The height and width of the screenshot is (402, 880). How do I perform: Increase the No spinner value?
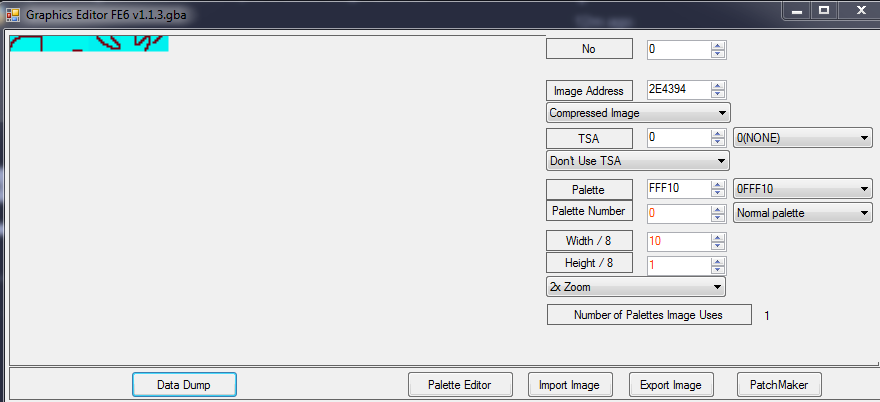click(x=718, y=45)
